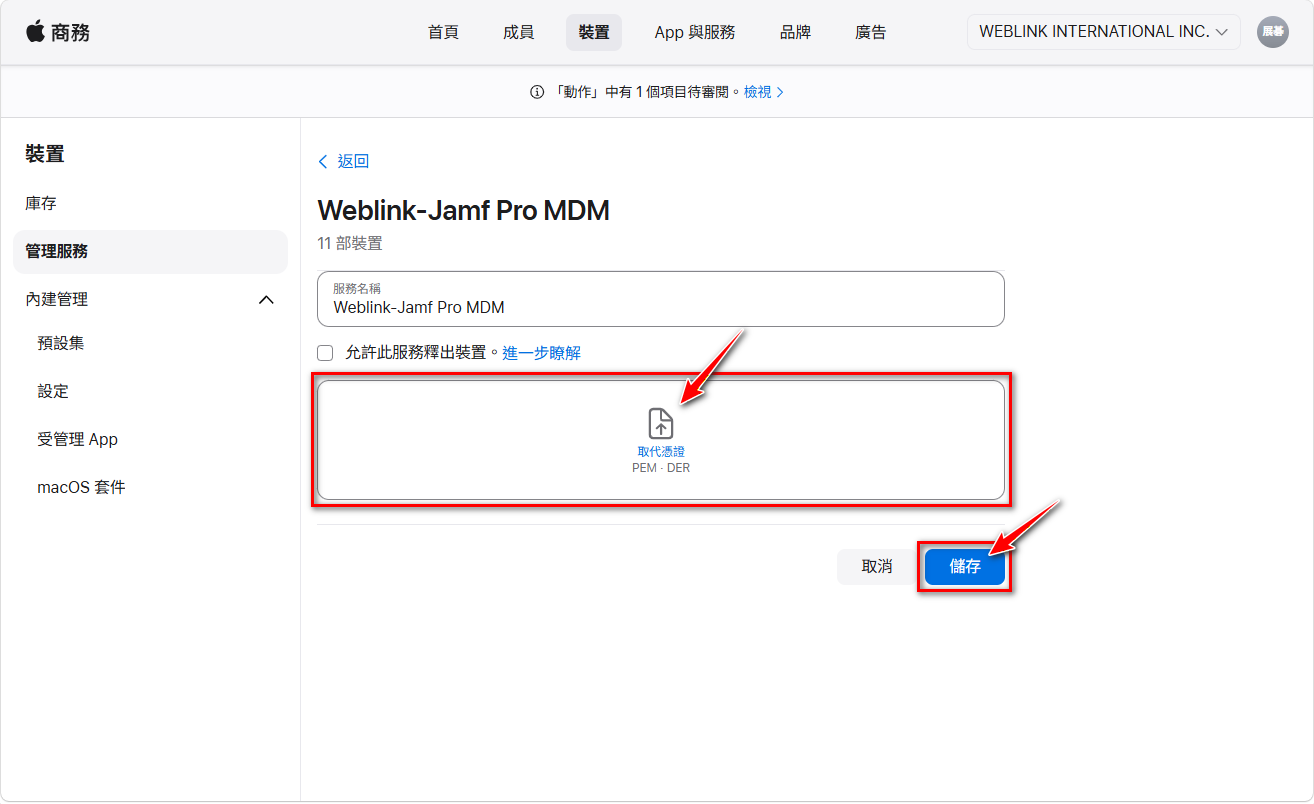This screenshot has width=1314, height=804.
Task: Click the Apple Business logo
Action: [x=58, y=32]
